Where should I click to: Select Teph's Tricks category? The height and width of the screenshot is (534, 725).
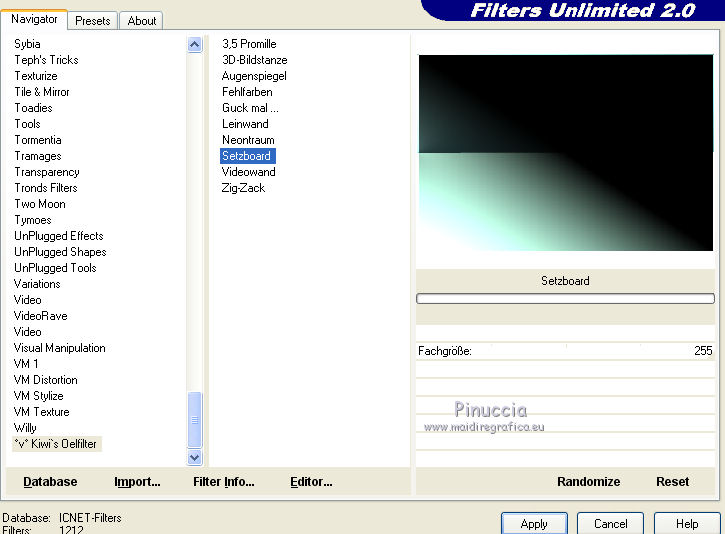46,60
